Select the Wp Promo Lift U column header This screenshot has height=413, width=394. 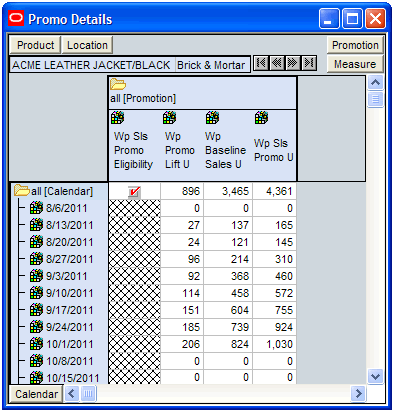(x=180, y=150)
